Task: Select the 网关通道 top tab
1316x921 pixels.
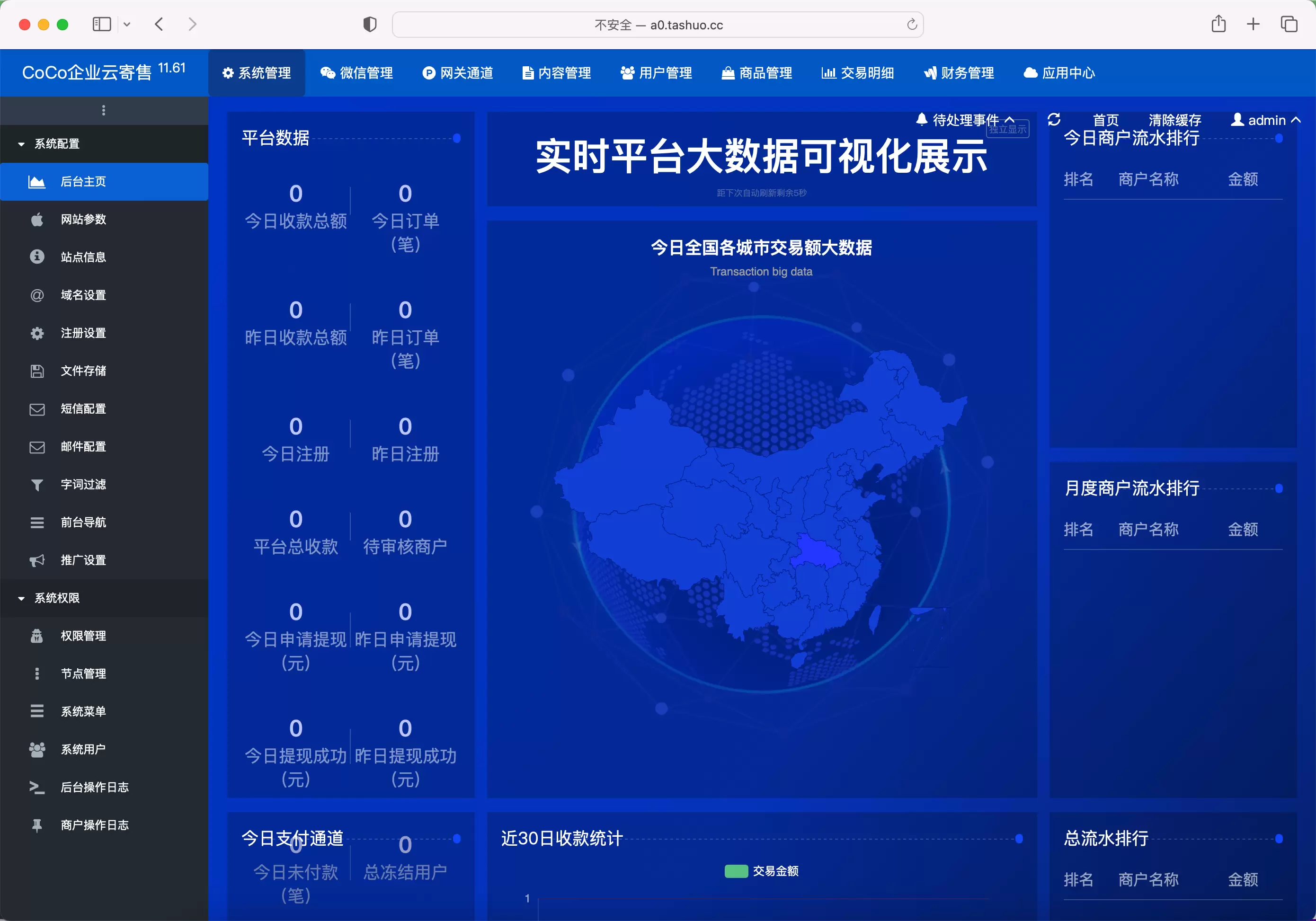Action: 457,73
